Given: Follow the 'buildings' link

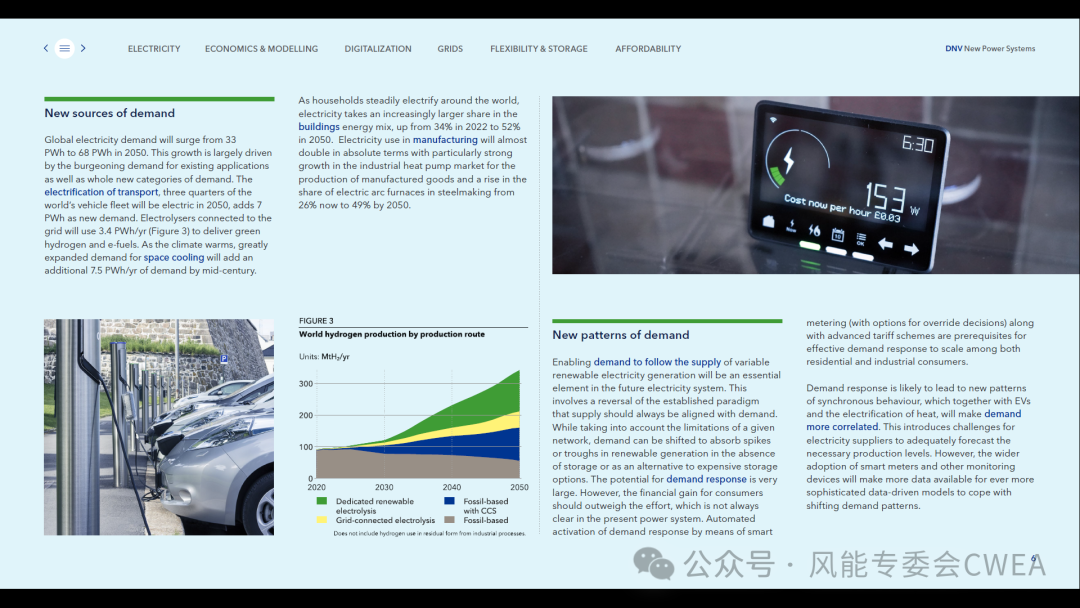Looking at the screenshot, I should coord(319,127).
